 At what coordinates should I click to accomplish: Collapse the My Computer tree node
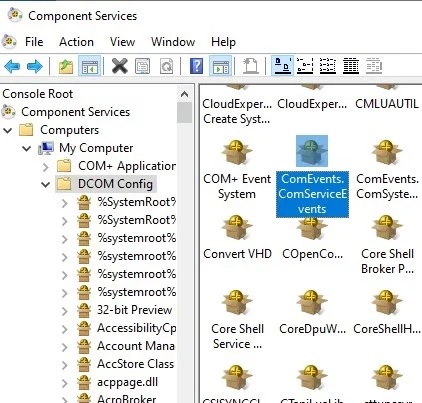(27, 148)
